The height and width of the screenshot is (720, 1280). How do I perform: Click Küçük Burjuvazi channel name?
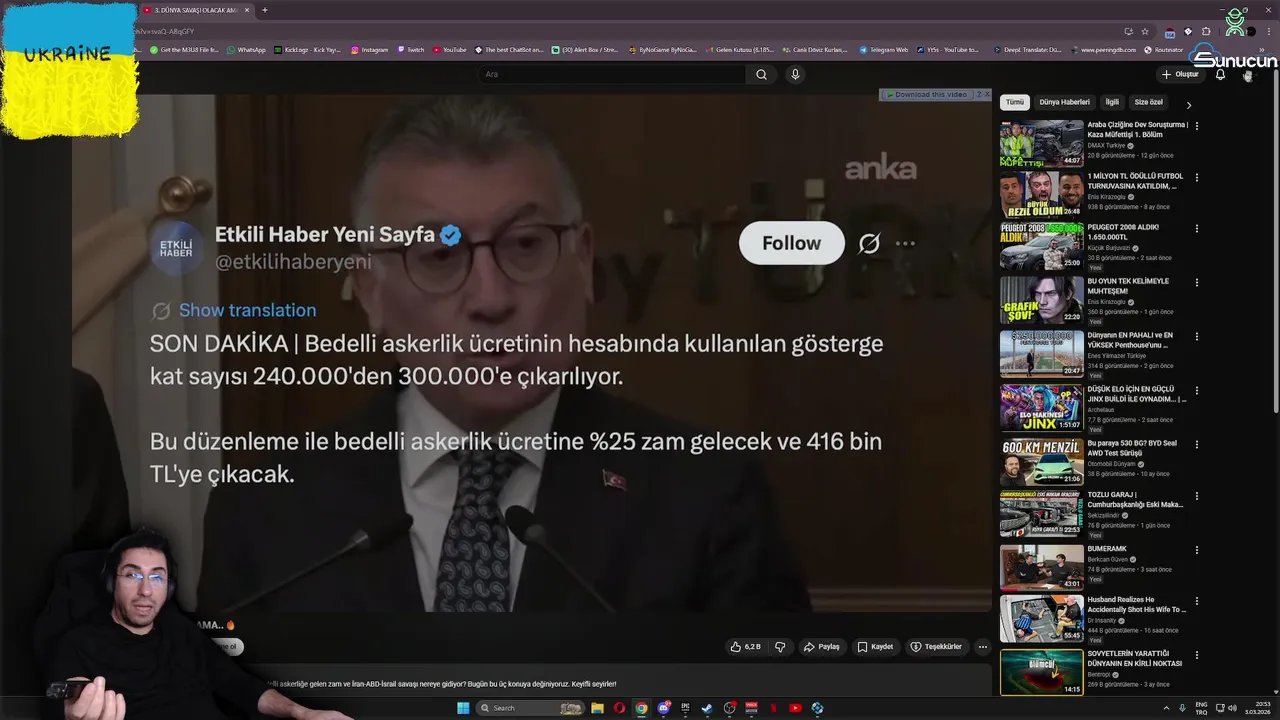click(x=1109, y=248)
